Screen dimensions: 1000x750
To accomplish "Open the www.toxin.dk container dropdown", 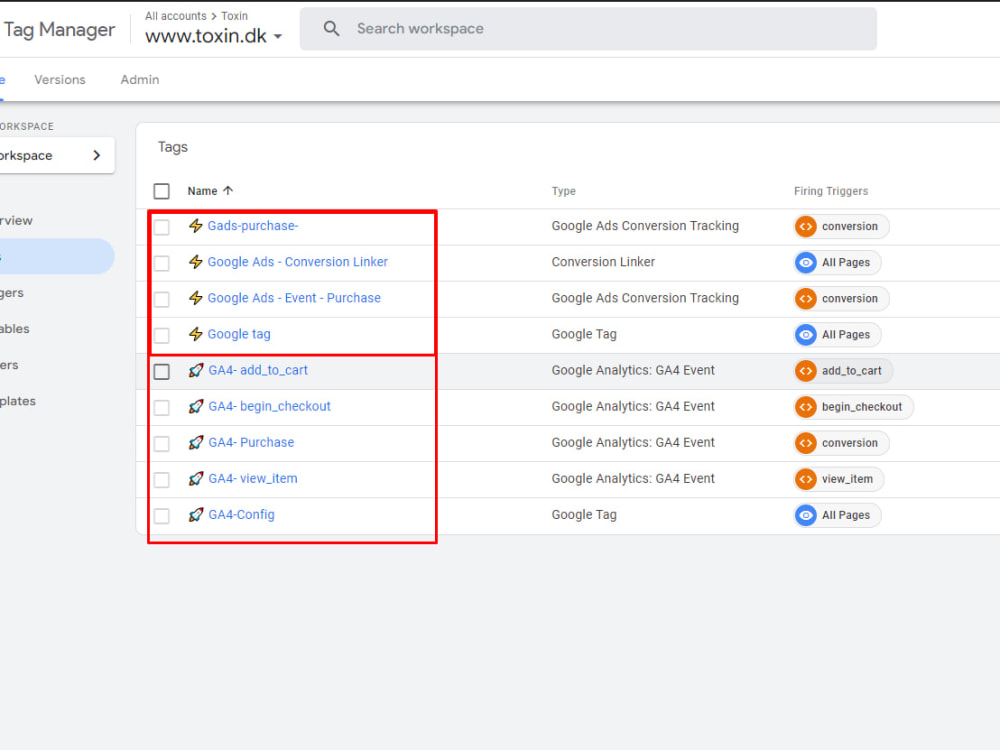I will click(277, 35).
